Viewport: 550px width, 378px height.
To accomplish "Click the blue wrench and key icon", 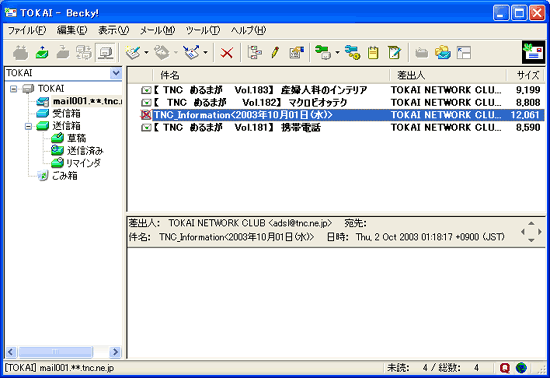I will (352, 53).
